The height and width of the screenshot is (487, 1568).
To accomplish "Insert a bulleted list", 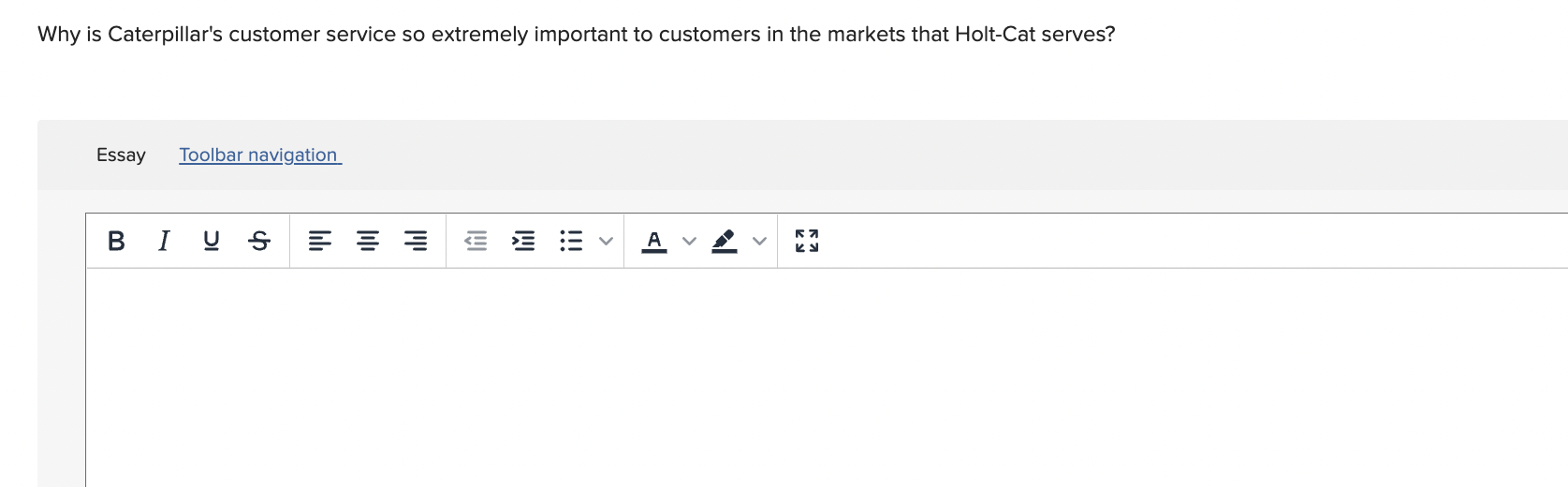I will (x=571, y=241).
